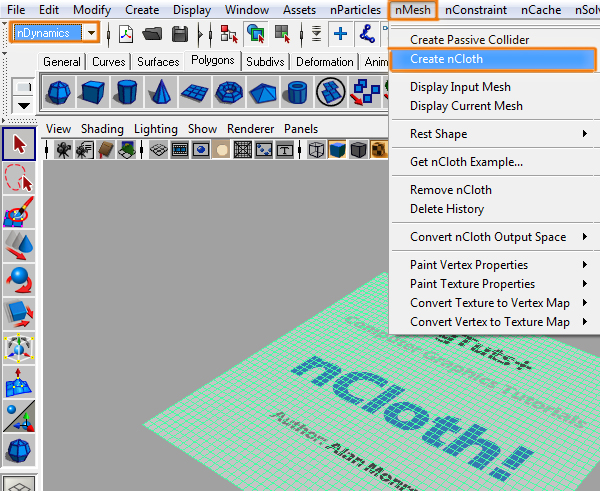The width and height of the screenshot is (600, 491).
Task: Create a polygon cube from shelf
Action: coord(93,92)
